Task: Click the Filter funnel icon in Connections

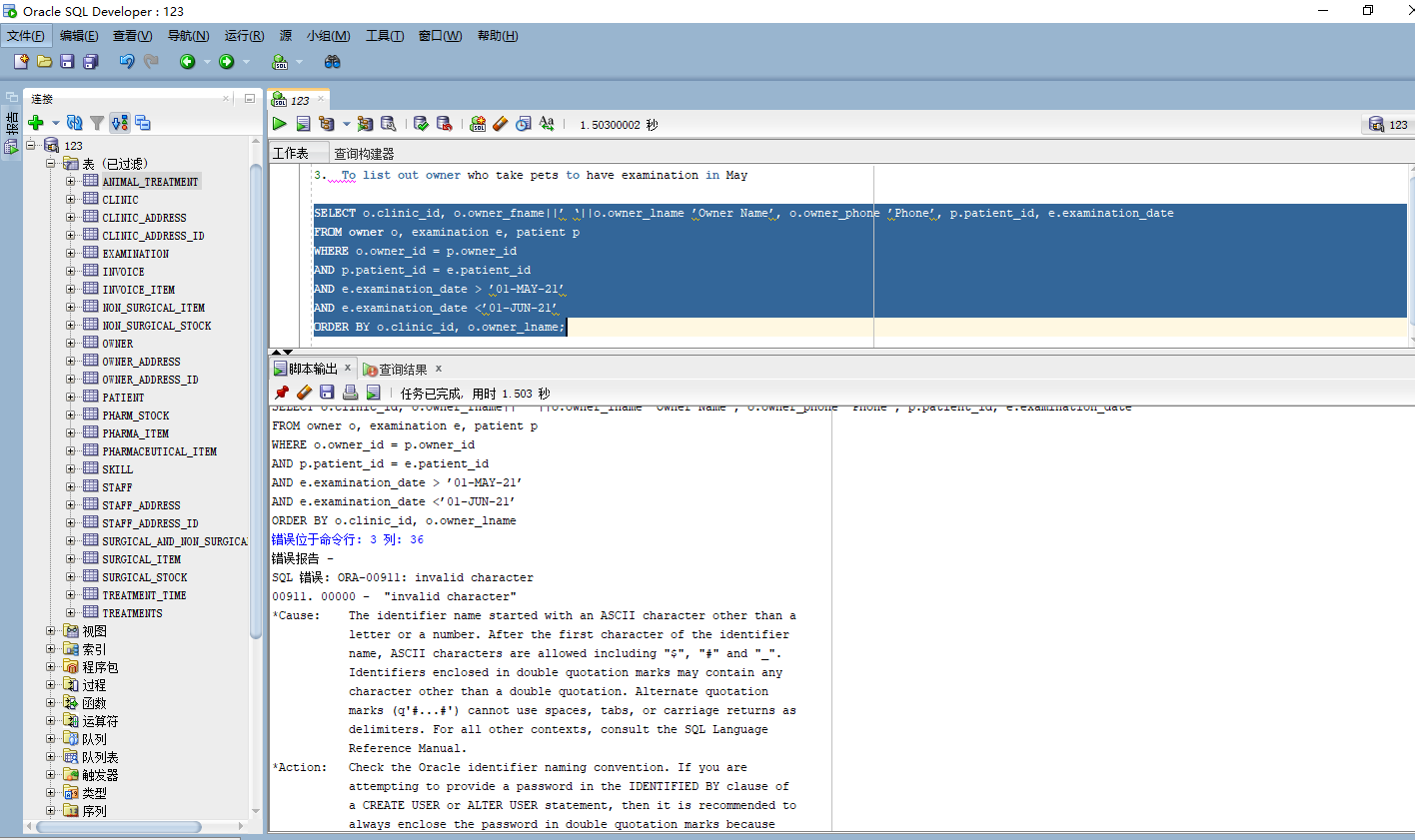Action: tap(97, 123)
